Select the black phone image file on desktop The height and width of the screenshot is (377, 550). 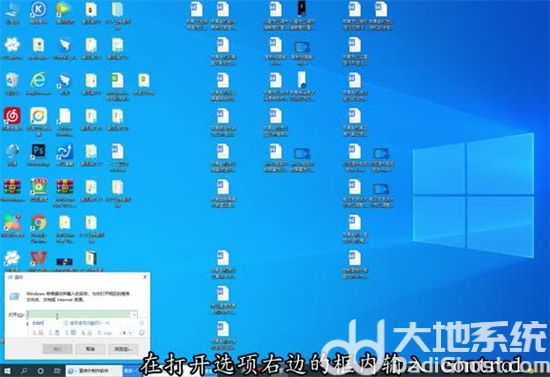[x=302, y=16]
